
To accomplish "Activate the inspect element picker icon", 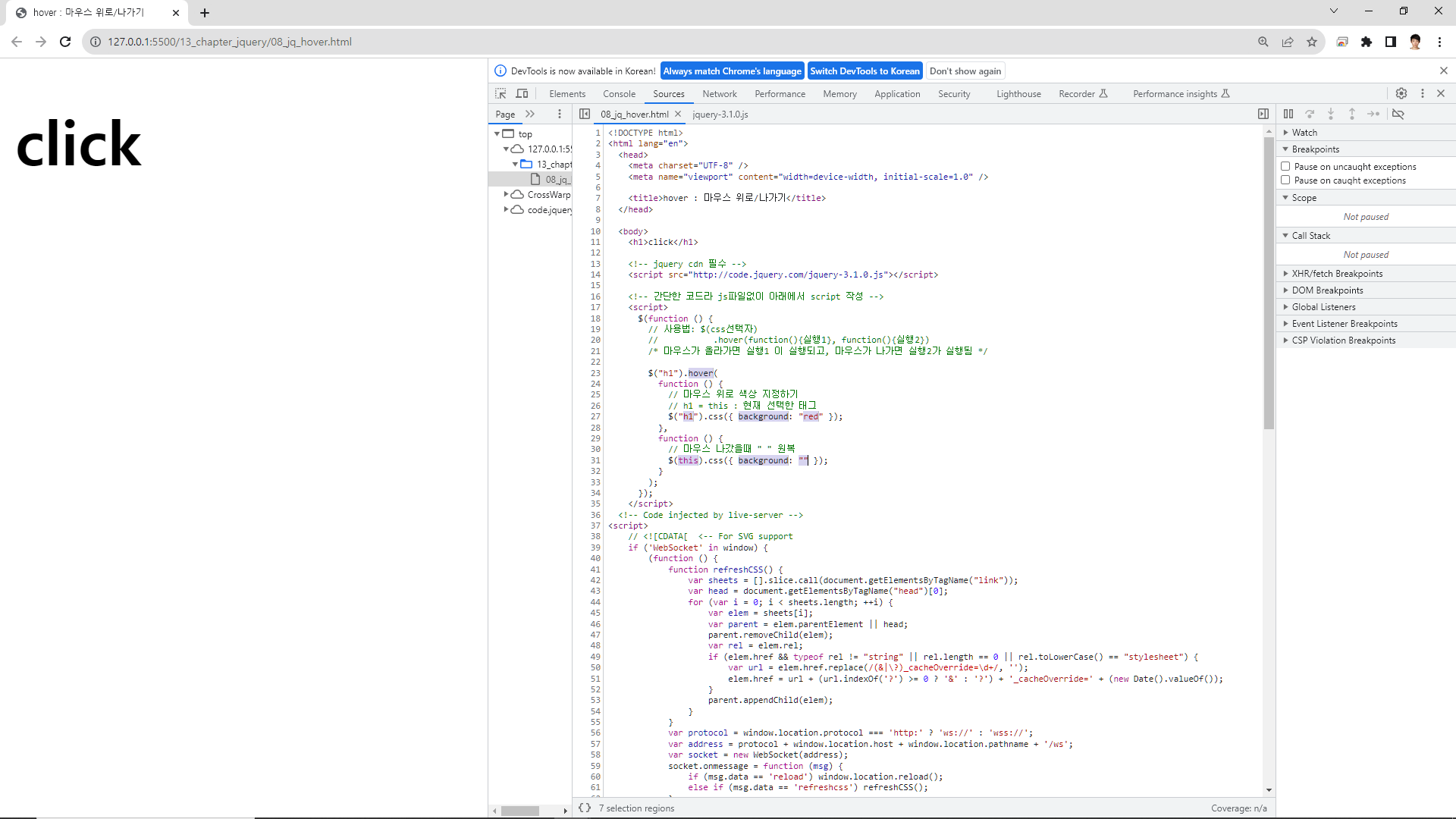I will point(500,93).
